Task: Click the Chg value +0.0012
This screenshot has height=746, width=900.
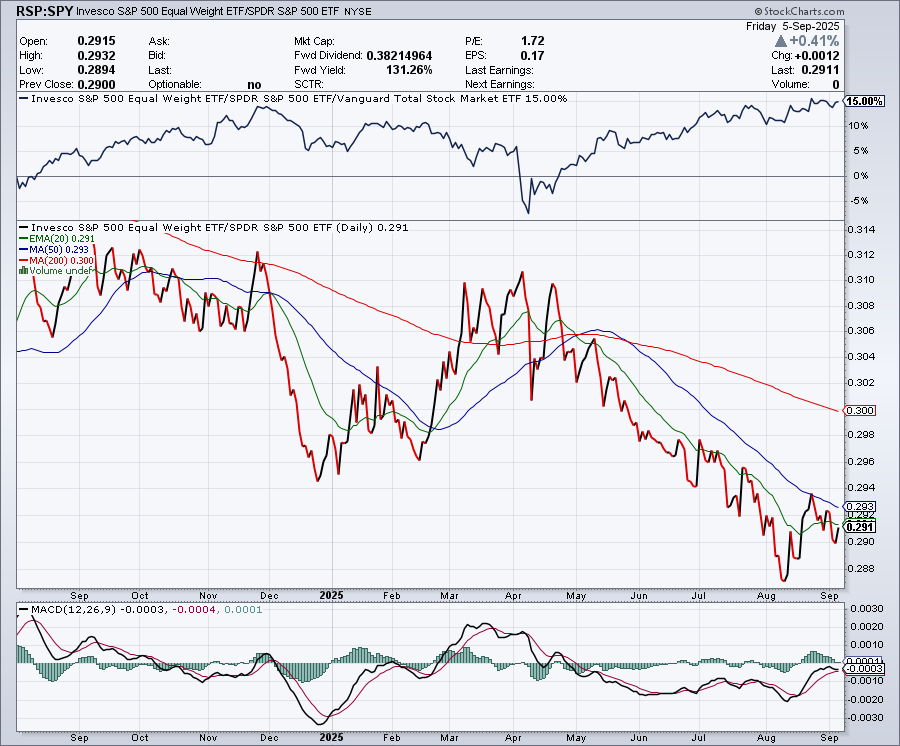Action: (817, 56)
